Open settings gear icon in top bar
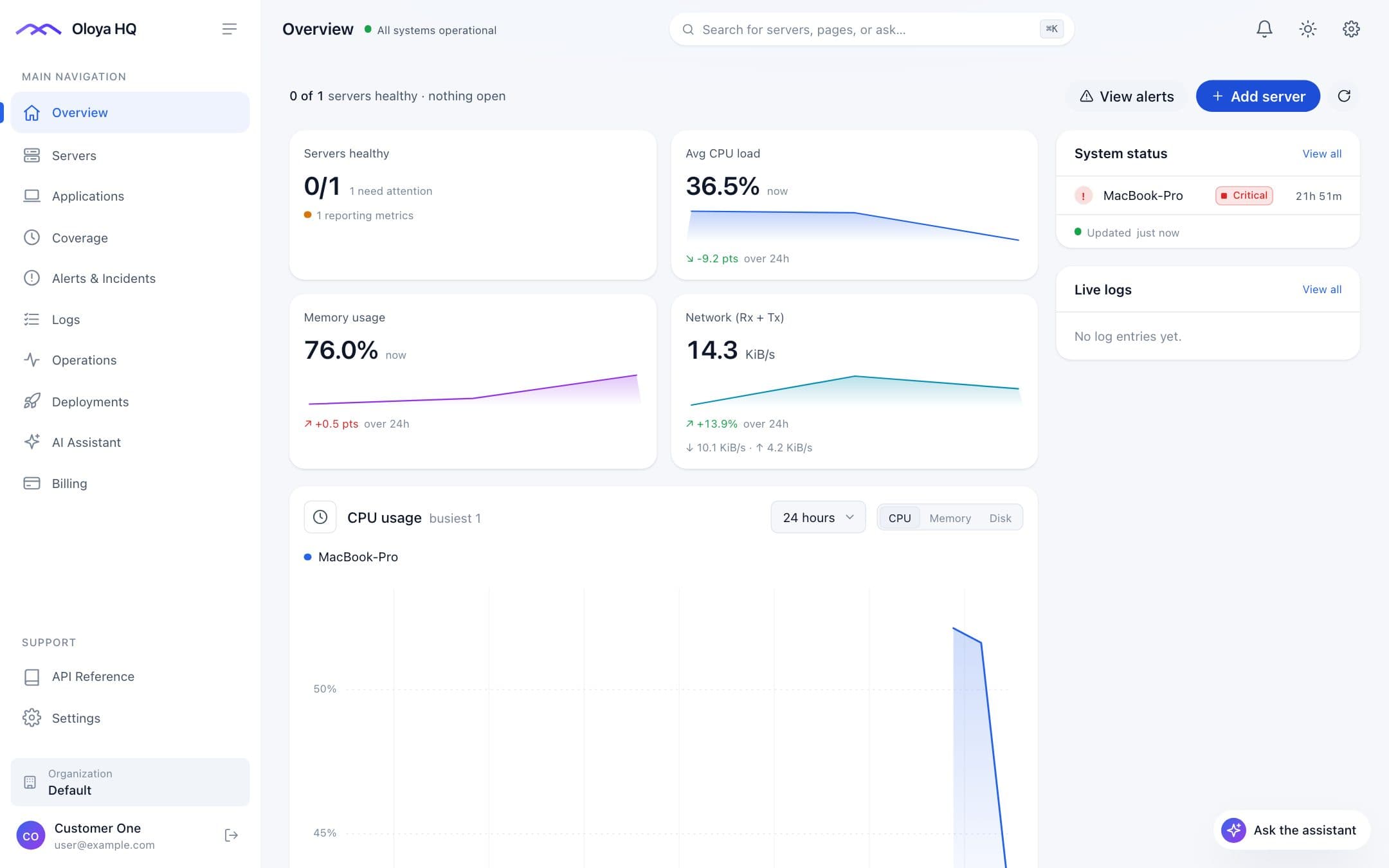 pos(1351,29)
